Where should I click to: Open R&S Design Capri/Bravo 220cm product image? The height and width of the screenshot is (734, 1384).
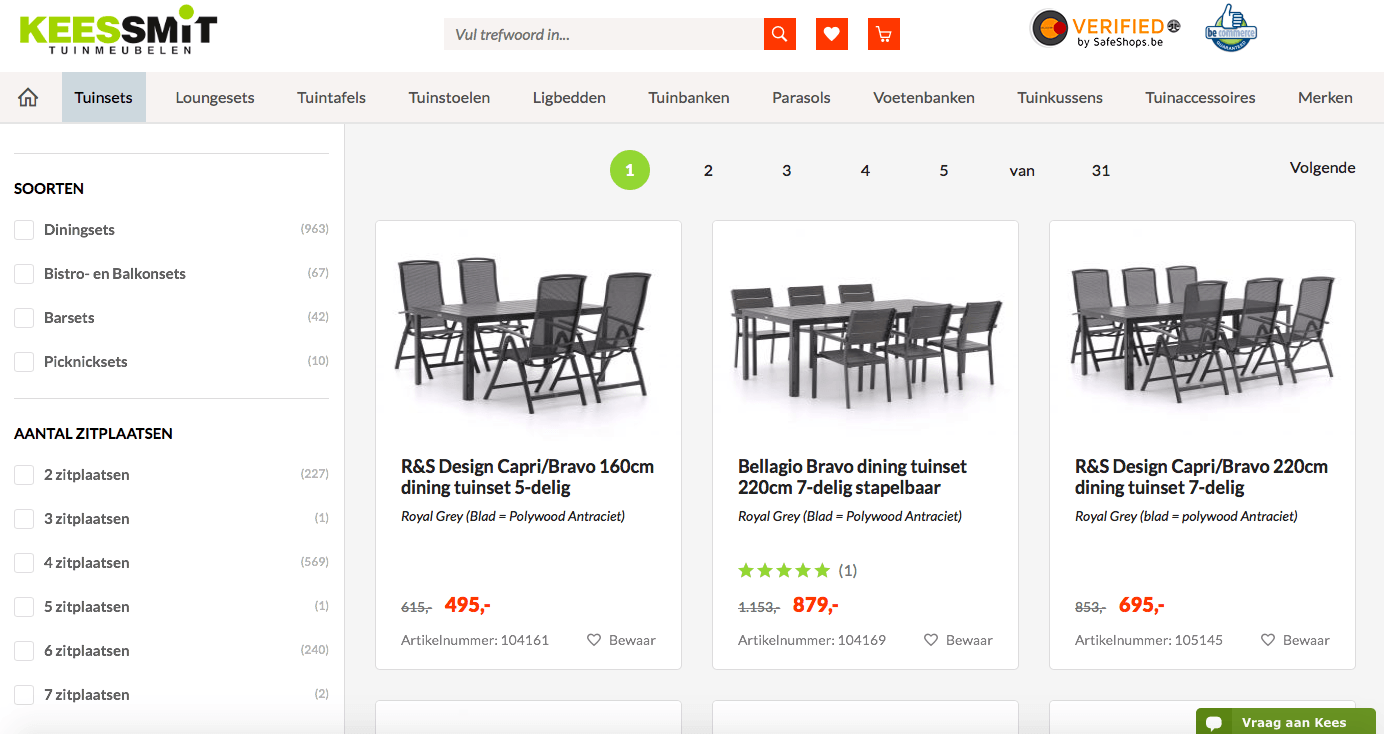click(x=1202, y=332)
